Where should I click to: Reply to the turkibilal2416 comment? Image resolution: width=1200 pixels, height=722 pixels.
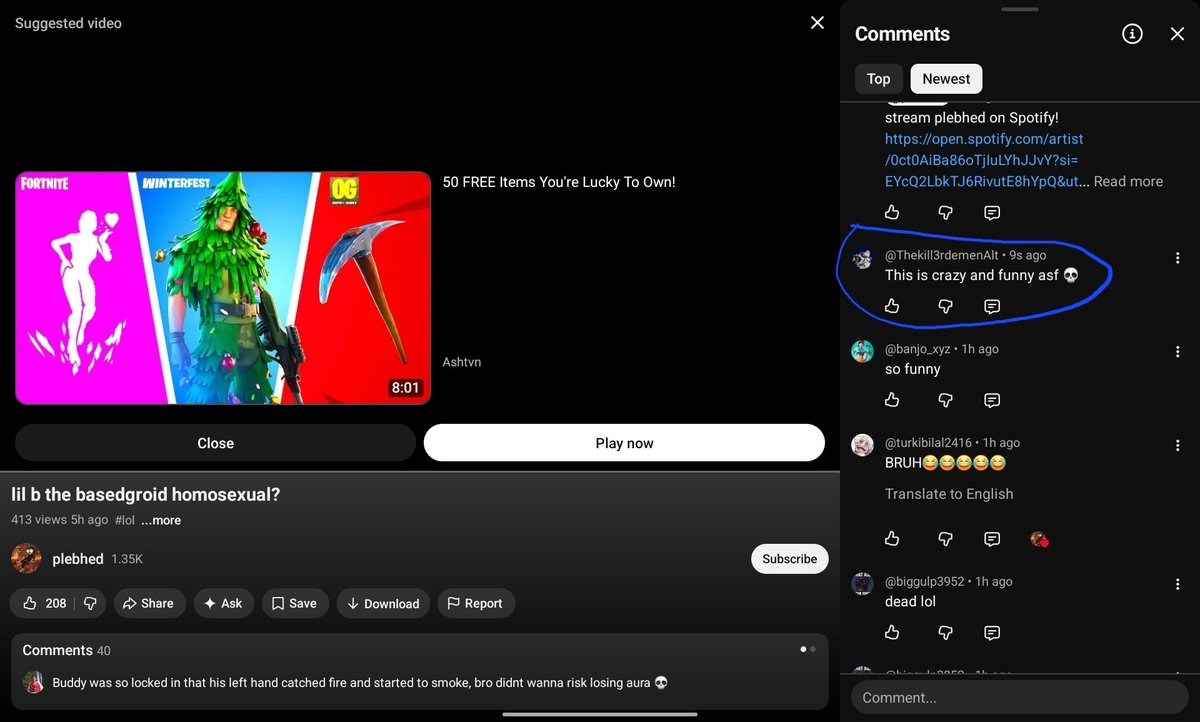pos(992,539)
